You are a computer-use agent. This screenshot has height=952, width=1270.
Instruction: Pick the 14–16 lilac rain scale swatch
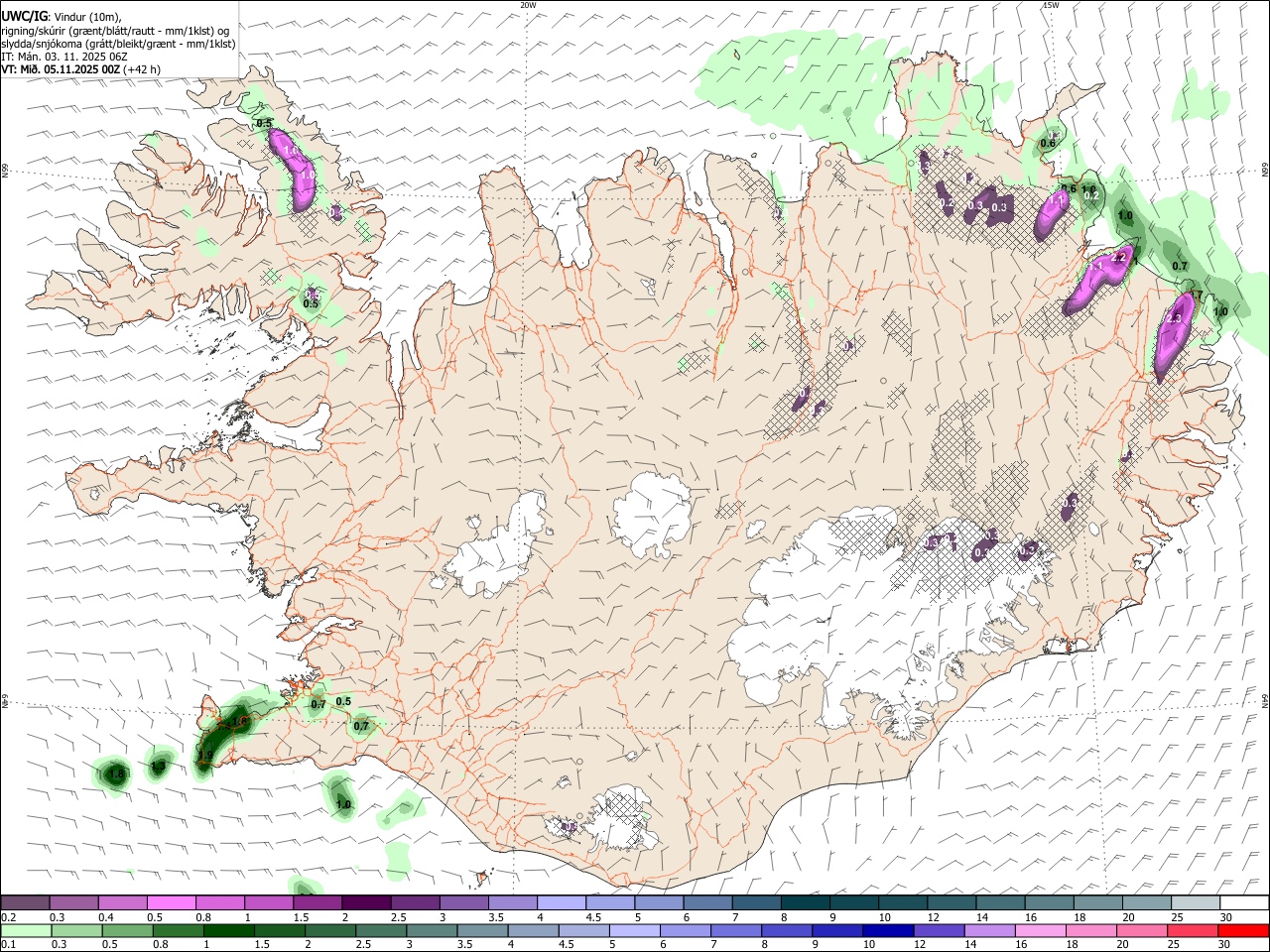(x=990, y=930)
